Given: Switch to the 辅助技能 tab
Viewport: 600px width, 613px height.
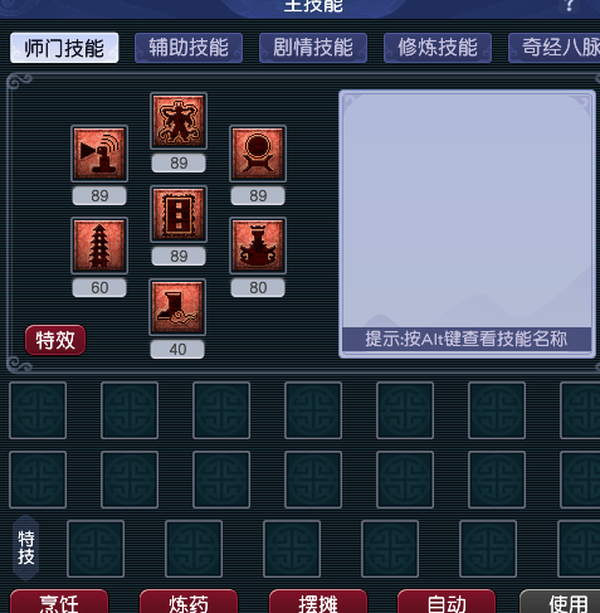Looking at the screenshot, I should pos(188,48).
